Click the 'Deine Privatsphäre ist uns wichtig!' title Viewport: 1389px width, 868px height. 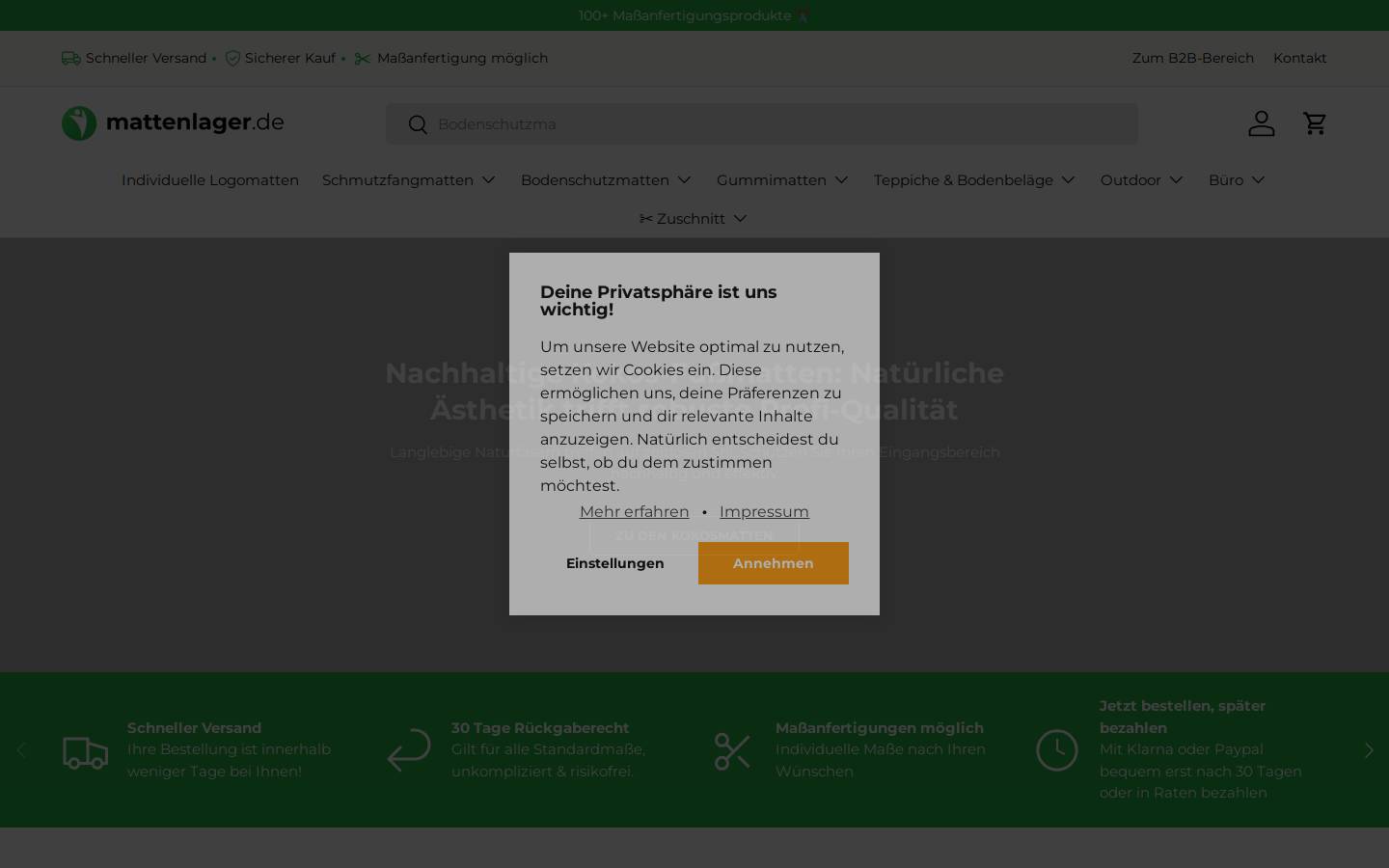point(659,301)
